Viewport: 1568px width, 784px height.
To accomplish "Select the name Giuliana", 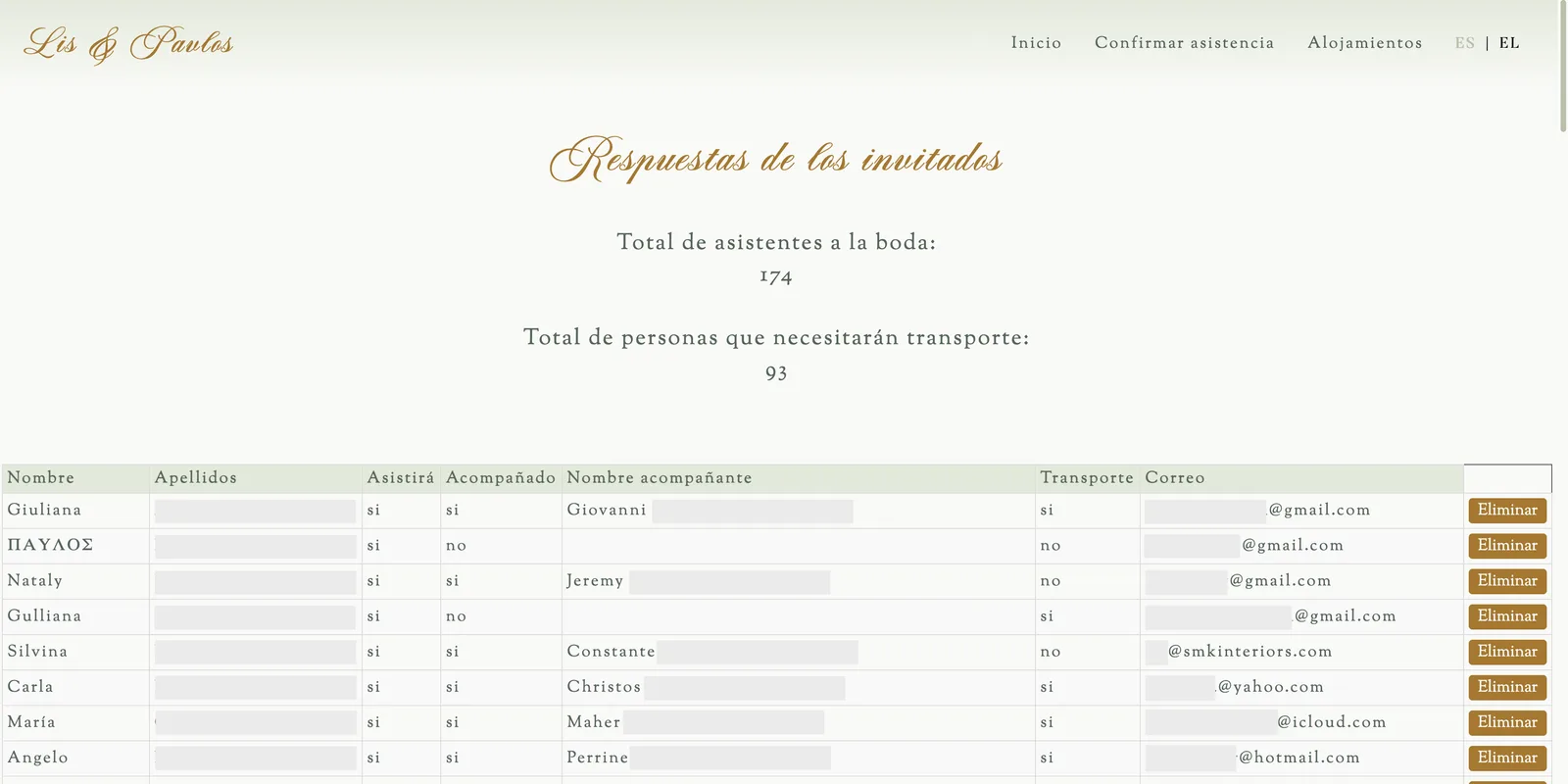I will [44, 510].
